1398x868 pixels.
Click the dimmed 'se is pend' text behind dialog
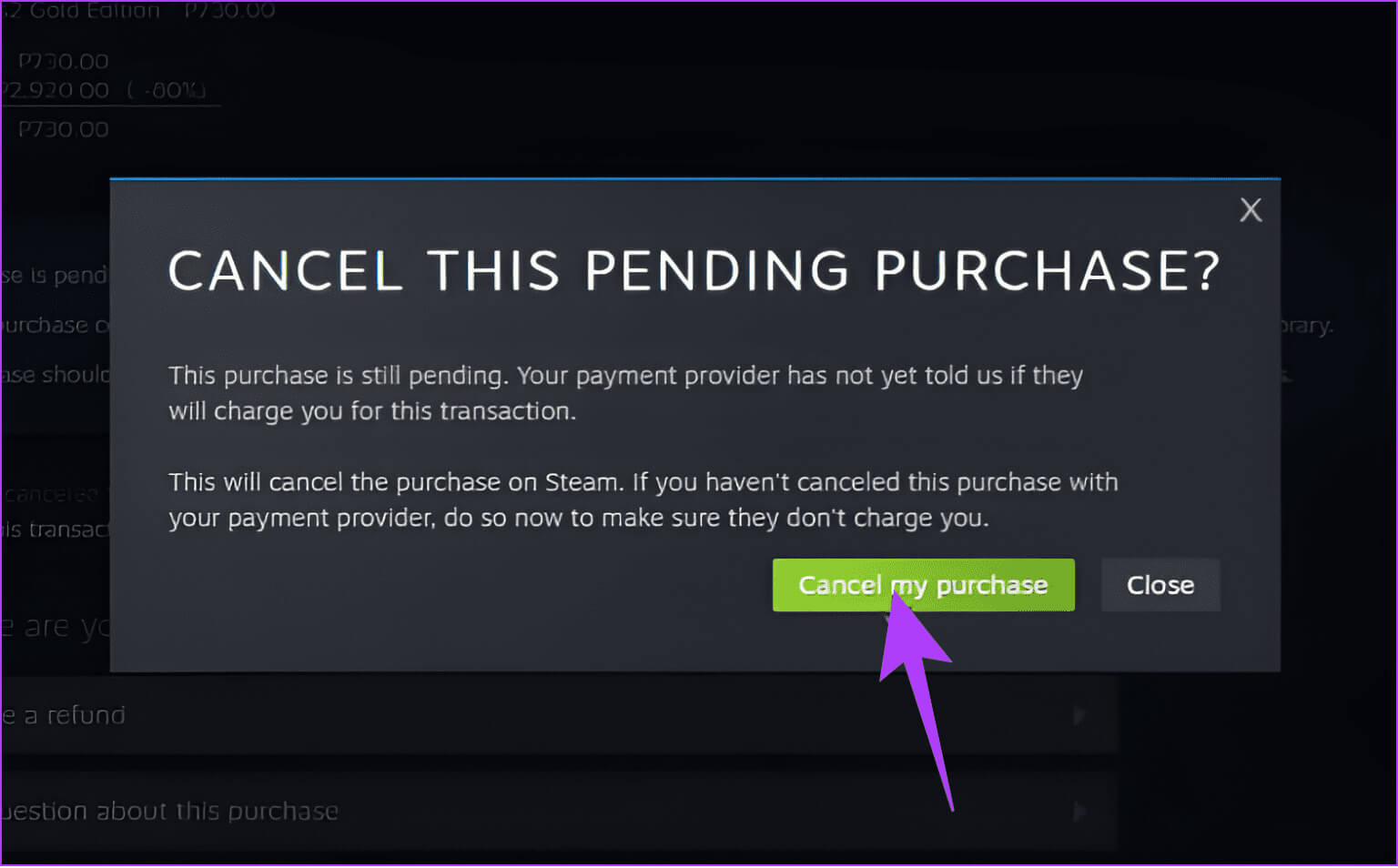pyautogui.click(x=55, y=275)
